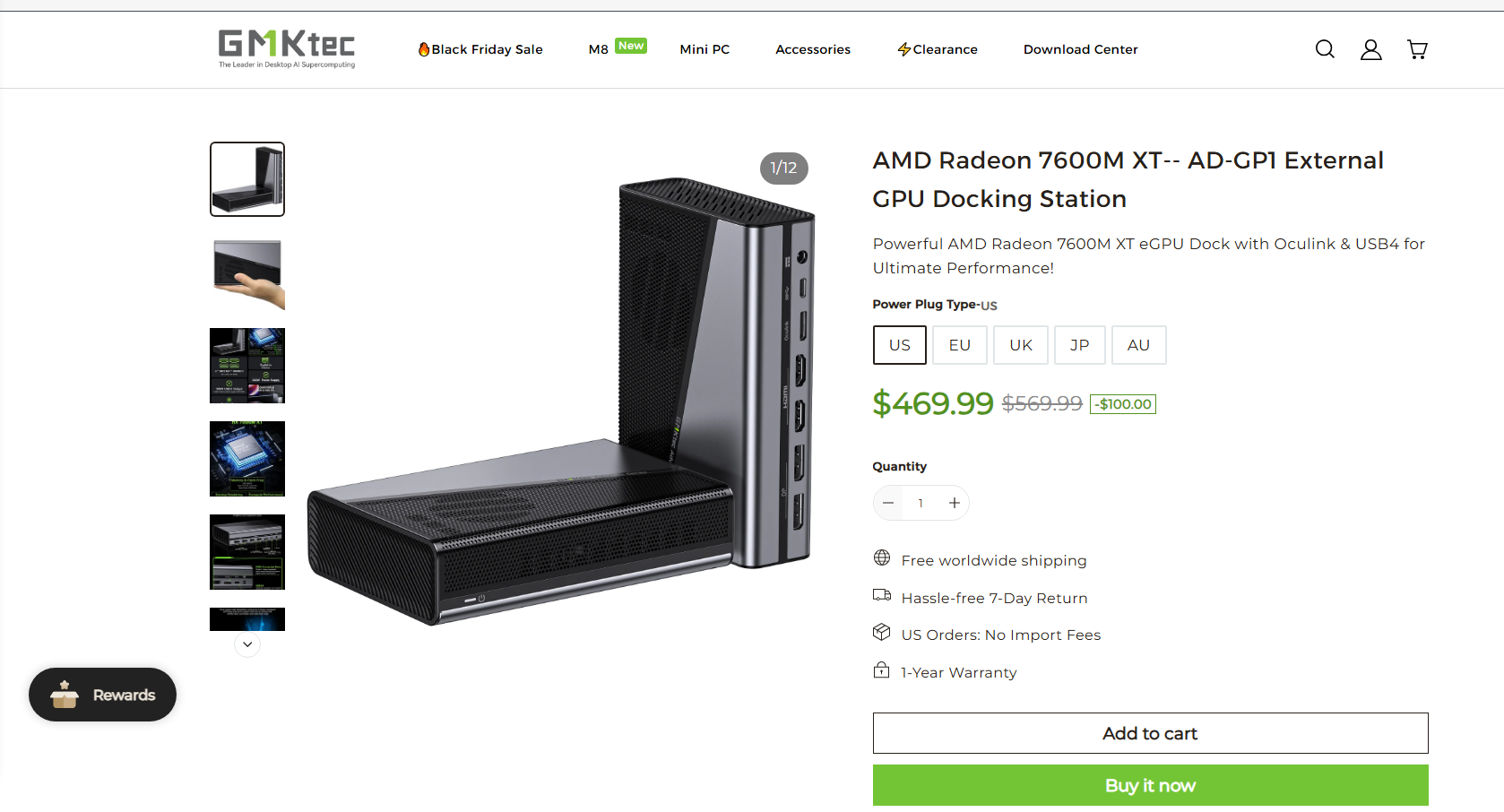Screen dimensions: 1504x812
Task: Select the EU power plug type
Action: pos(959,345)
